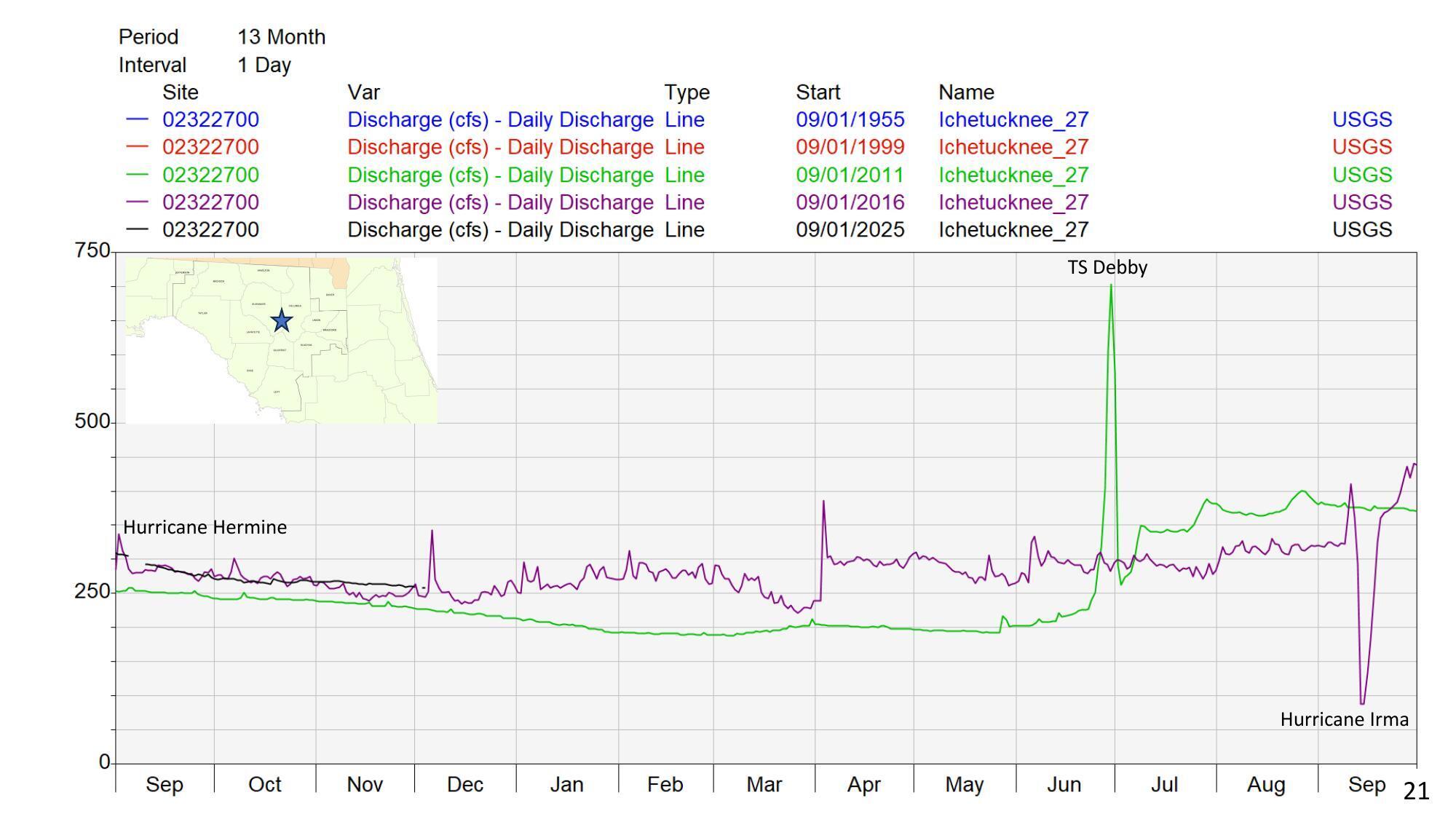Image resolution: width=1456 pixels, height=819 pixels.
Task: Click the purple 2016 legend line swatch
Action: [x=137, y=202]
